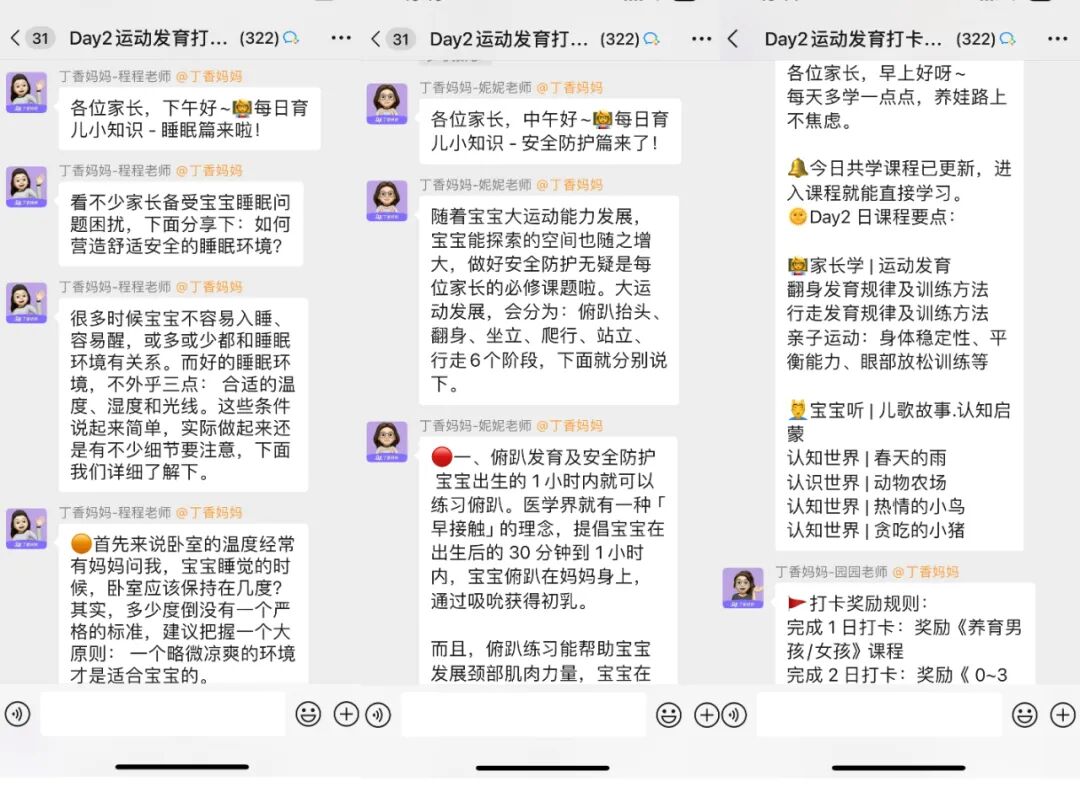
Task: Tap the earpiece icon beside (322) in 园园老师 chat
Action: pos(1007,39)
